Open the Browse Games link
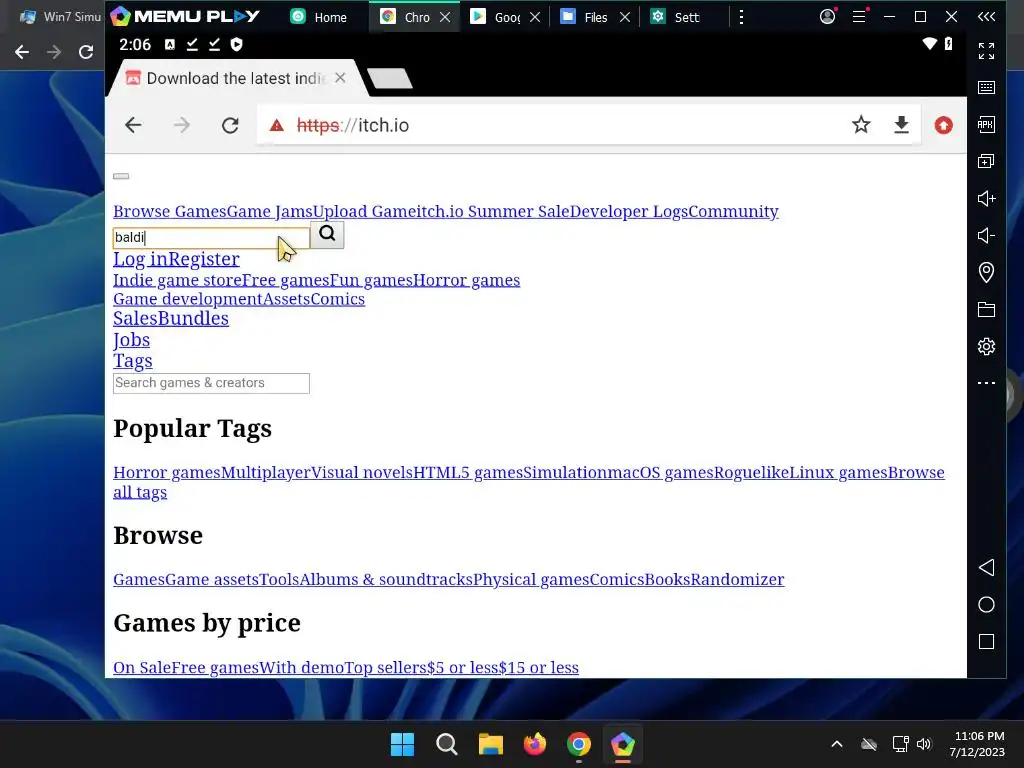1024x768 pixels. pyautogui.click(x=170, y=212)
